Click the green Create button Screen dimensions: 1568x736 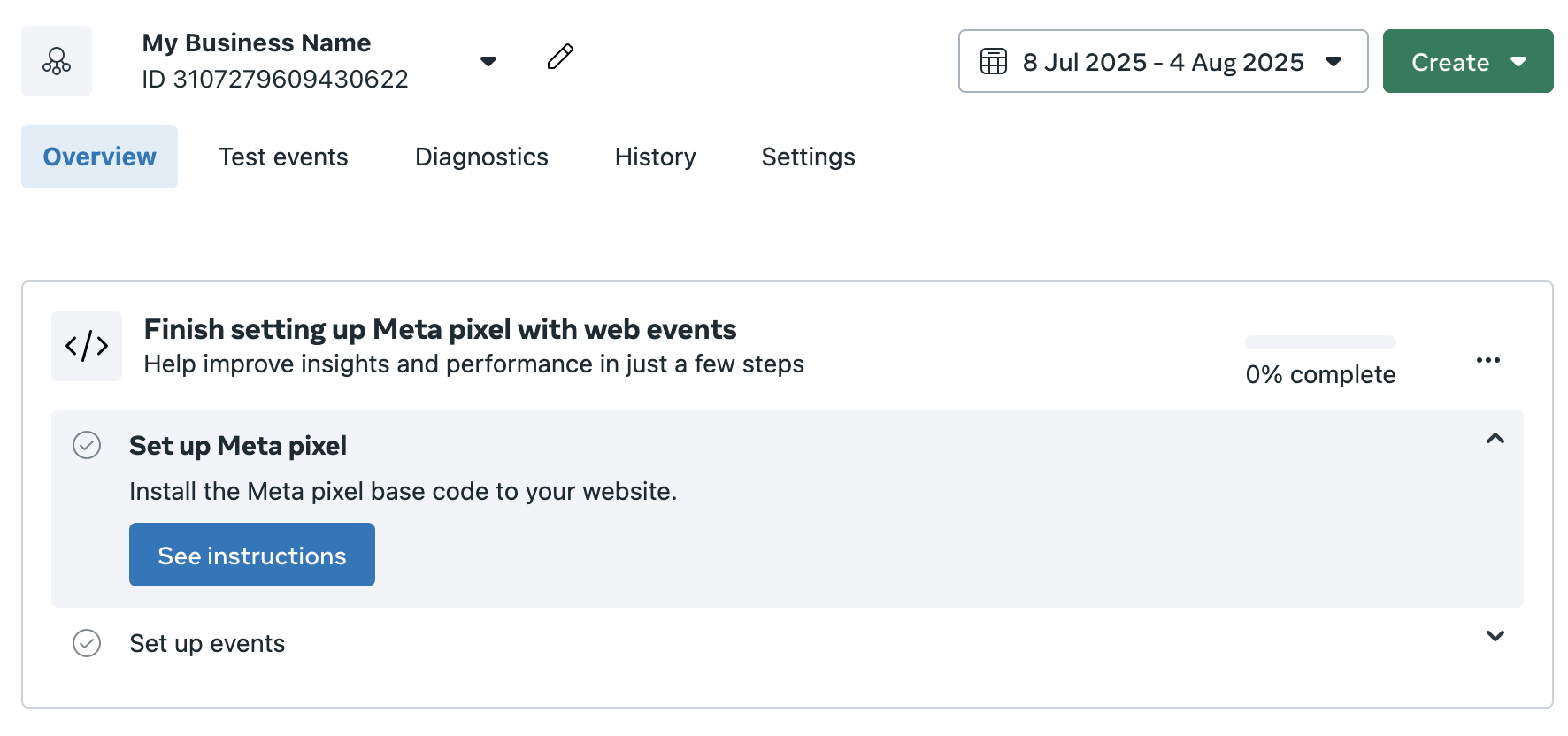(x=1467, y=62)
